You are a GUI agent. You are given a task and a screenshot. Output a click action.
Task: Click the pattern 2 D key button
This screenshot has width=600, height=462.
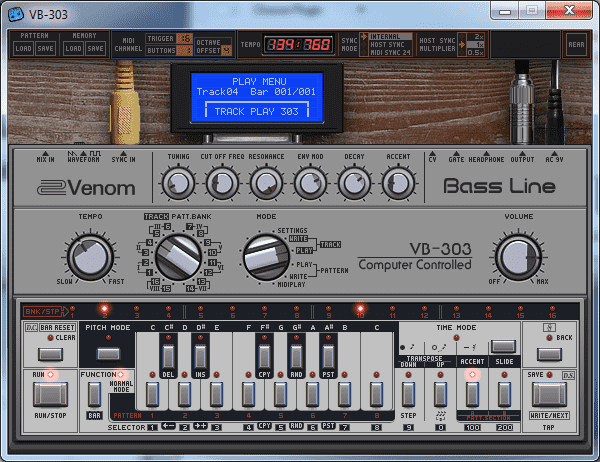[184, 394]
